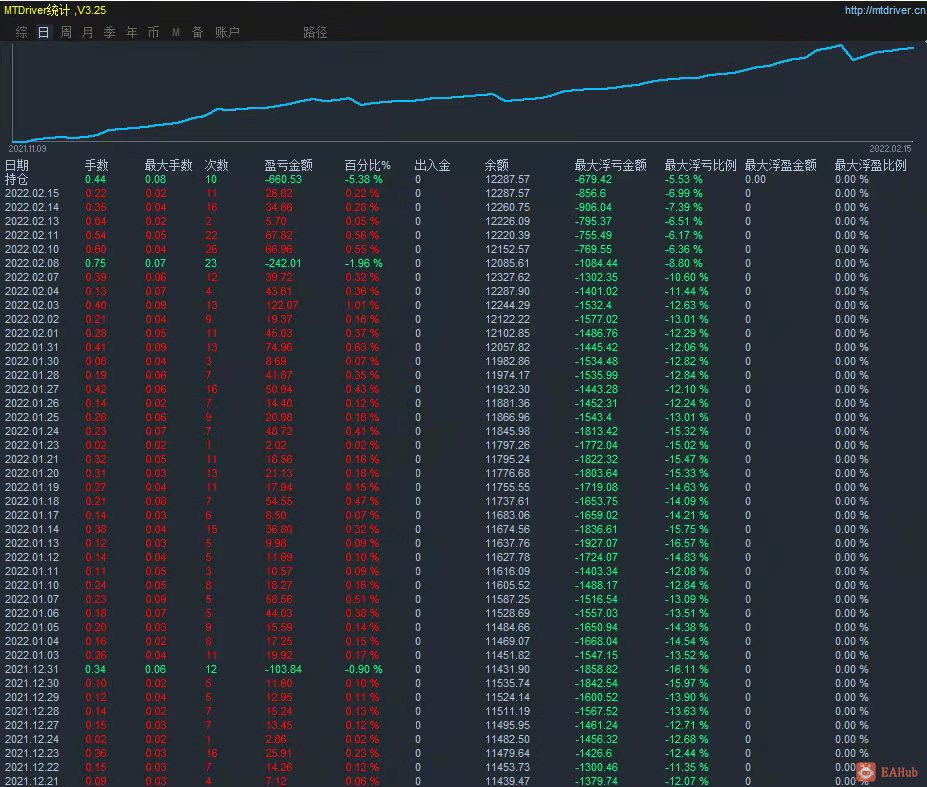The image size is (927, 787).
Task: Switch to the 账户 account tab
Action: [x=227, y=32]
